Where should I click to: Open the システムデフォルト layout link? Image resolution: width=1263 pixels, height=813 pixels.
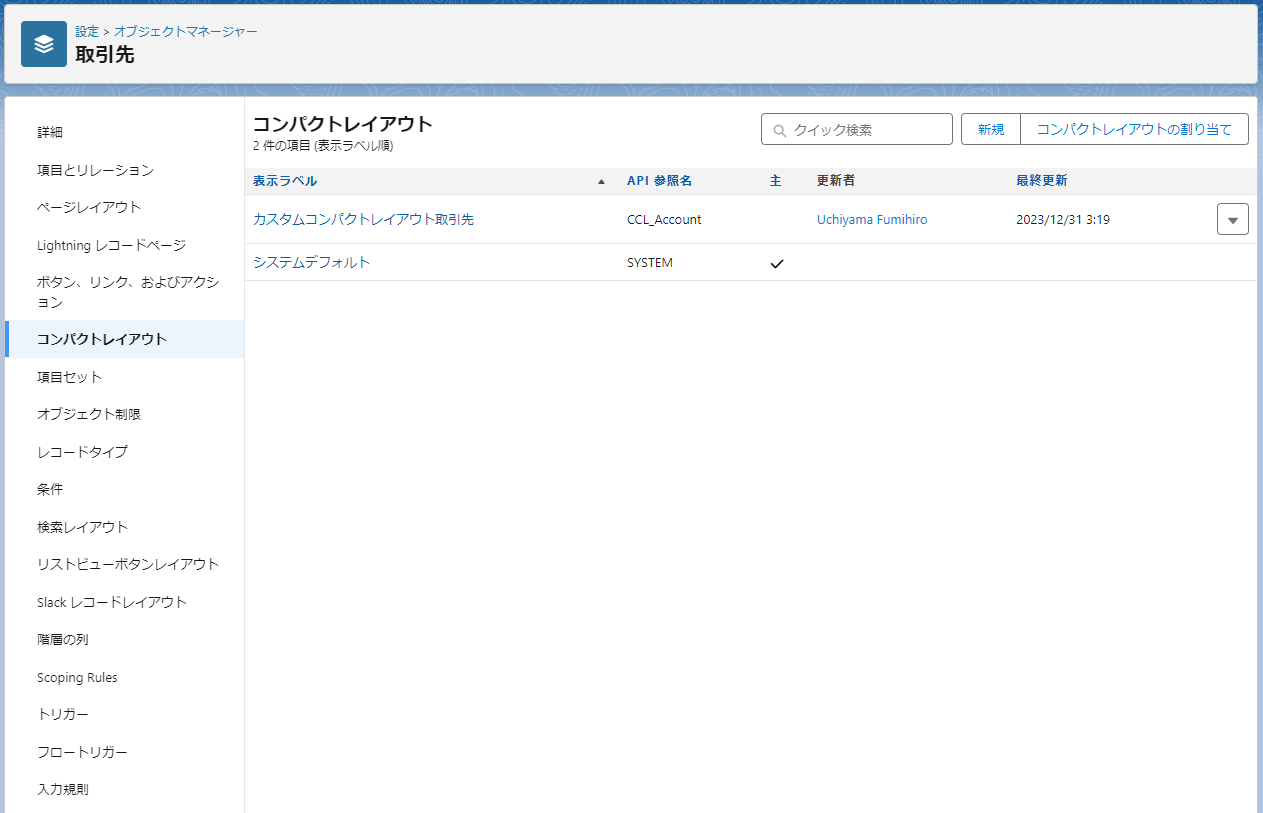point(311,262)
